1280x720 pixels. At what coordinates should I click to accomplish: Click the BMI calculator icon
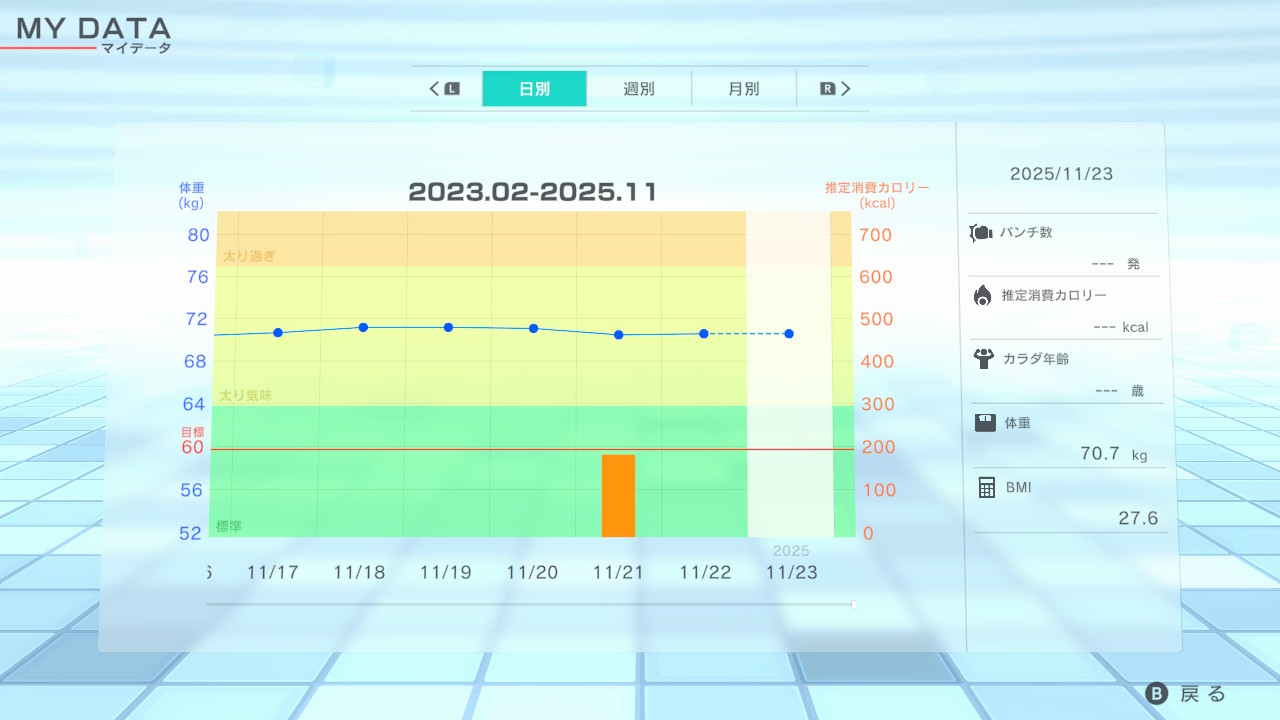click(987, 487)
